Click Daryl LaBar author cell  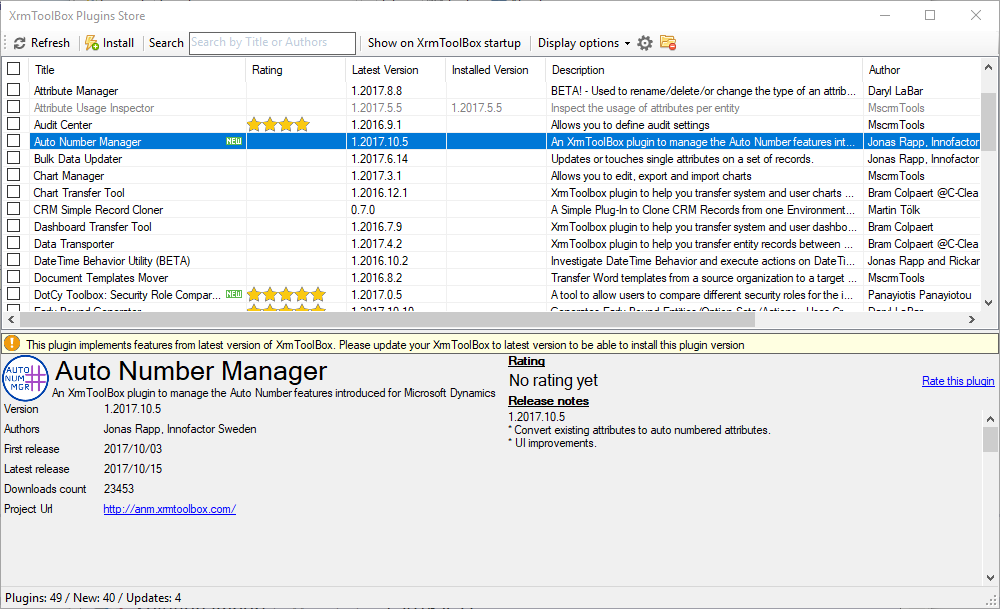[x=895, y=91]
